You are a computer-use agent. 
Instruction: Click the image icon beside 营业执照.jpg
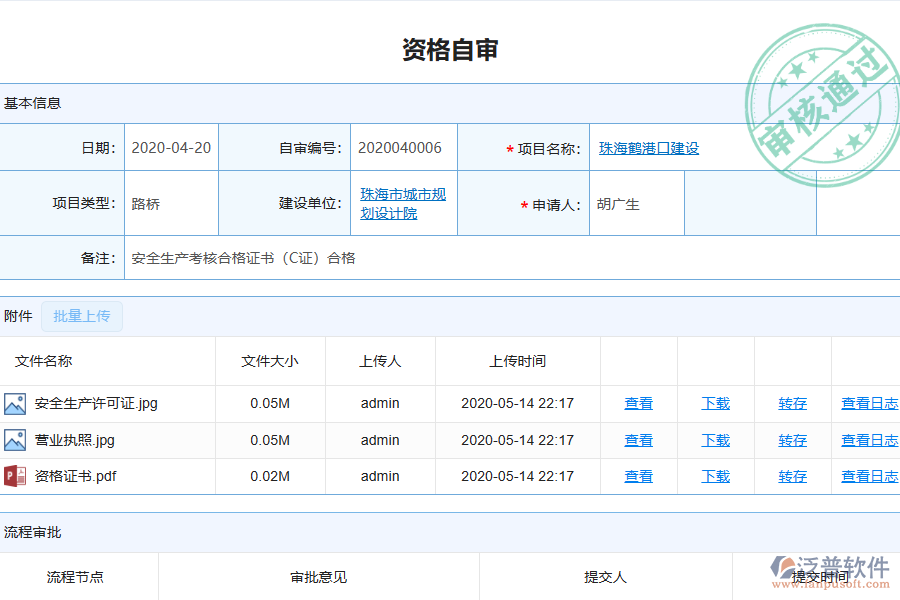(x=17, y=440)
